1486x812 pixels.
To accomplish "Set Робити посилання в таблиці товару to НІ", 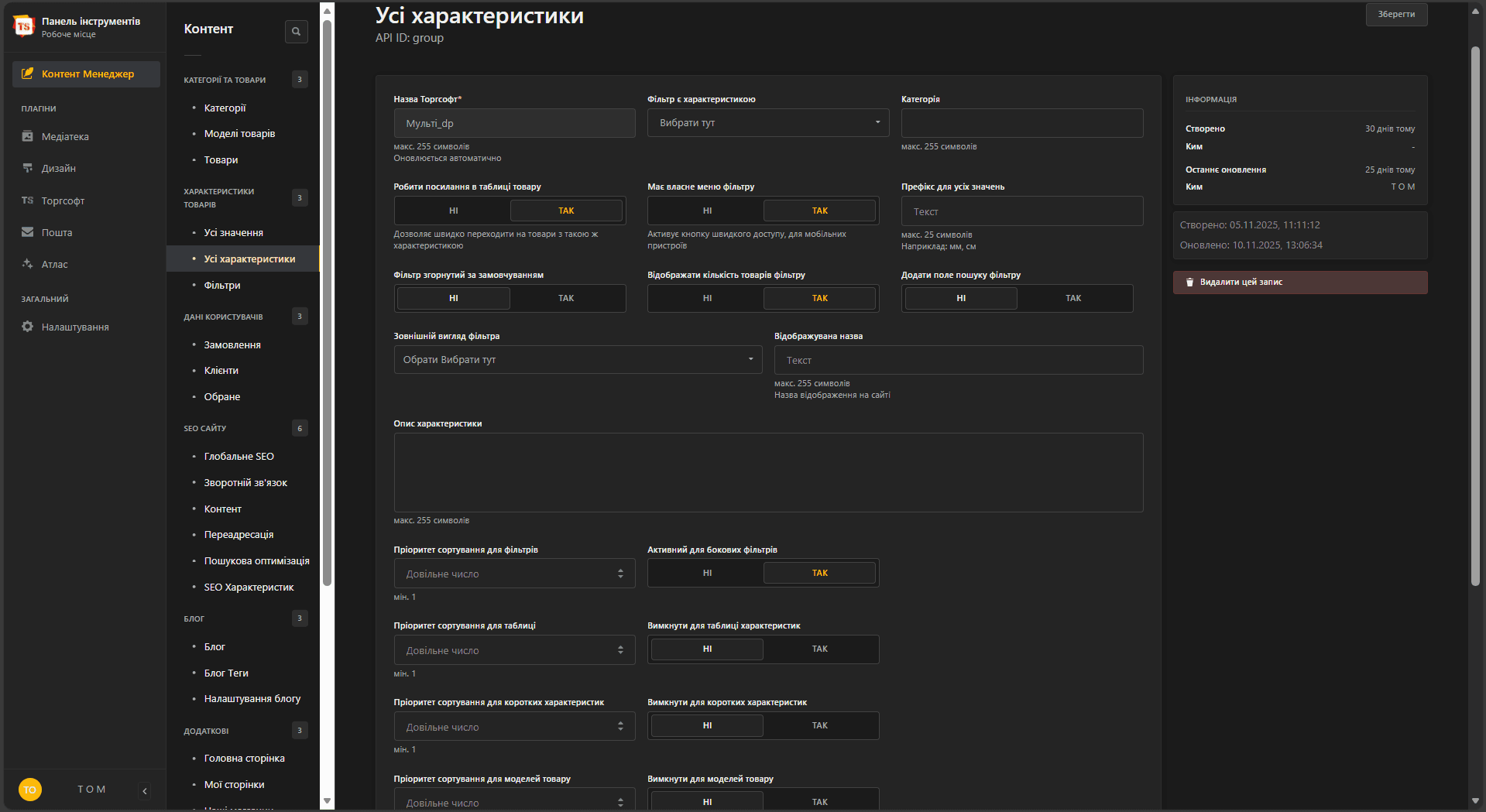I will point(454,211).
